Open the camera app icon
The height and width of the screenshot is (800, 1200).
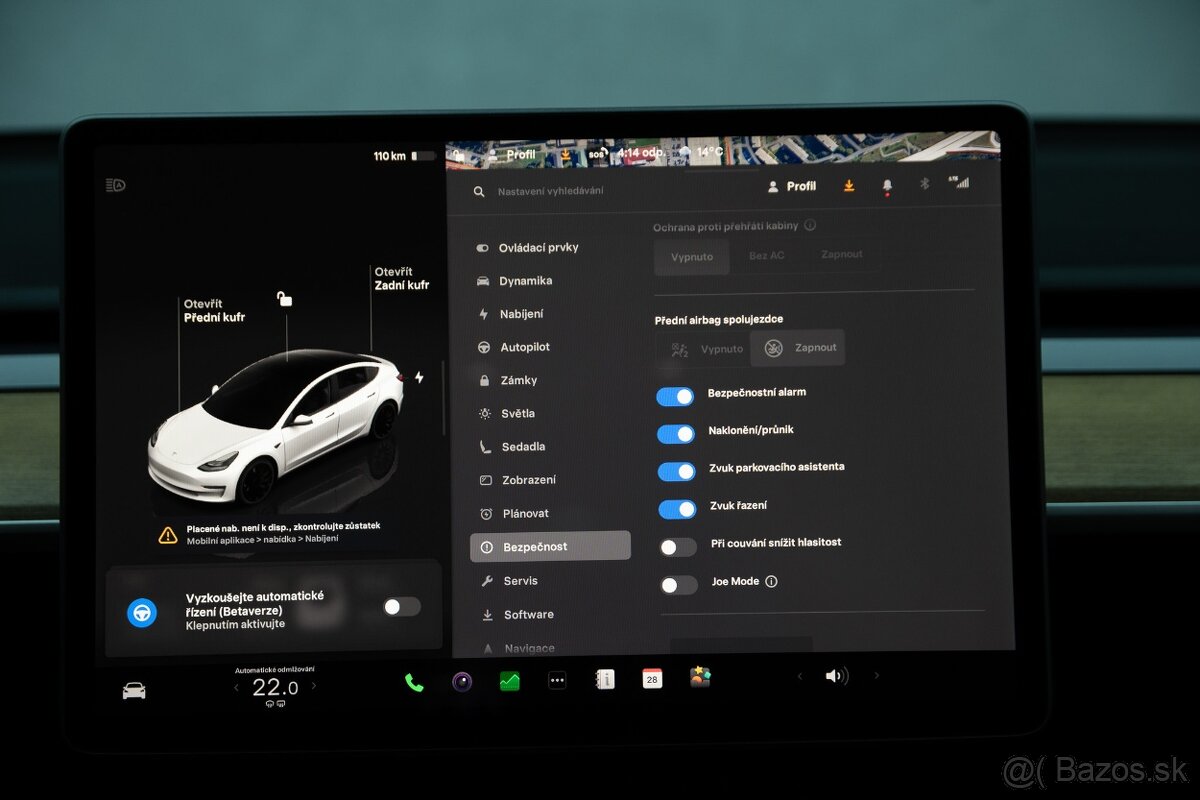pyautogui.click(x=461, y=682)
